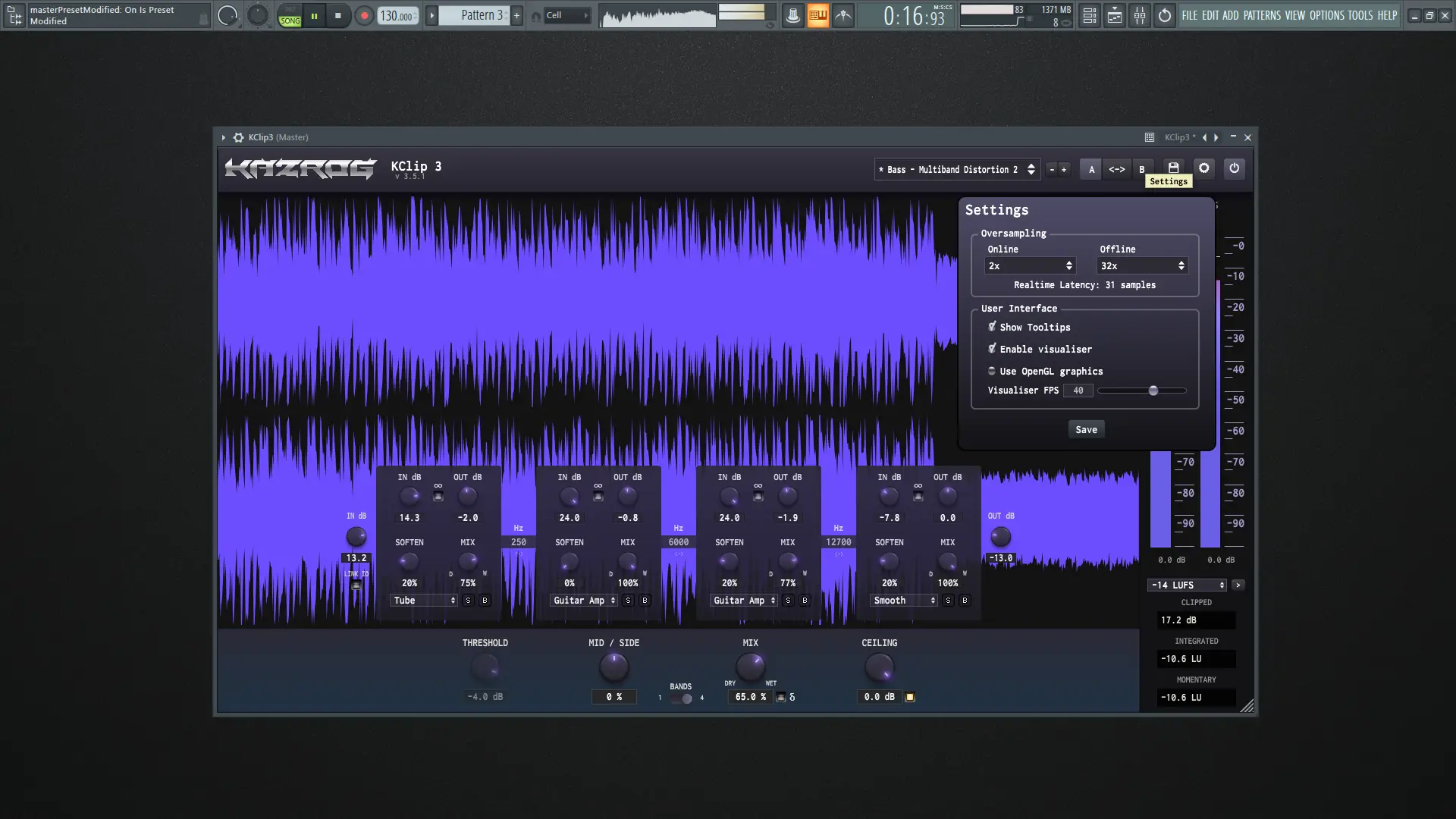This screenshot has width=1456, height=819.
Task: Click the Save button in Settings
Action: click(1086, 429)
